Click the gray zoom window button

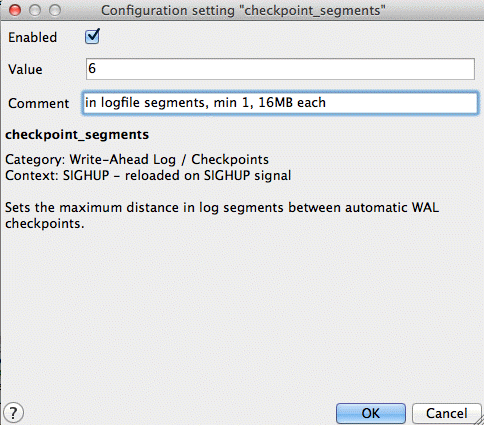55,10
